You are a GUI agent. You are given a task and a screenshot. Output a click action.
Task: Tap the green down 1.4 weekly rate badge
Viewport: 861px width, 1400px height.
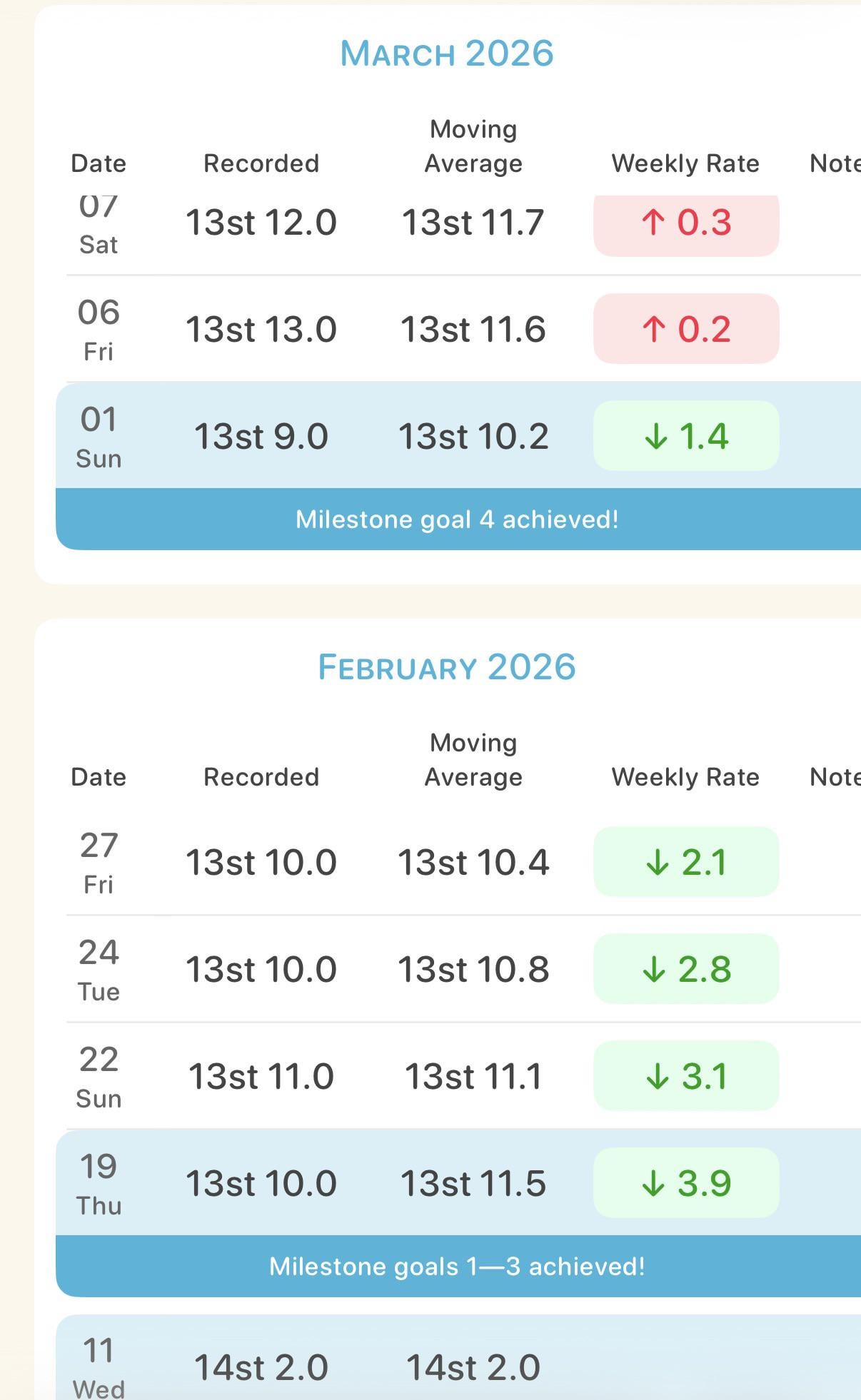685,436
